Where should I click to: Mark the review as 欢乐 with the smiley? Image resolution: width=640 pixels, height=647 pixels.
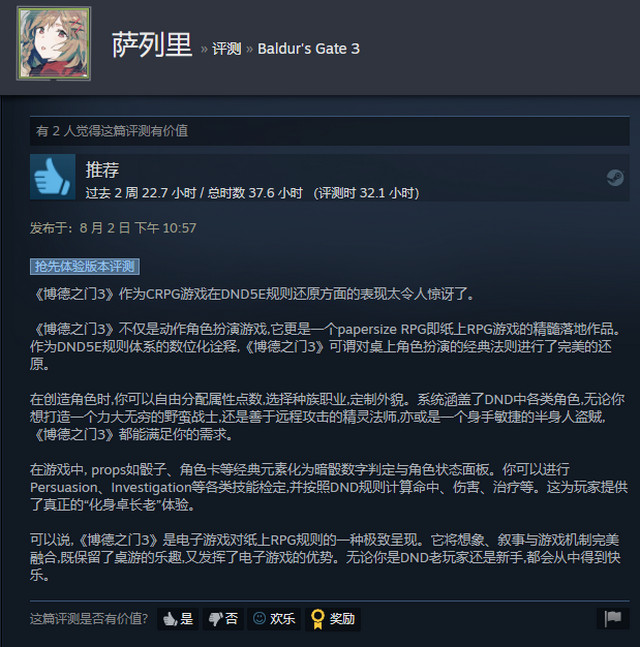(x=274, y=619)
